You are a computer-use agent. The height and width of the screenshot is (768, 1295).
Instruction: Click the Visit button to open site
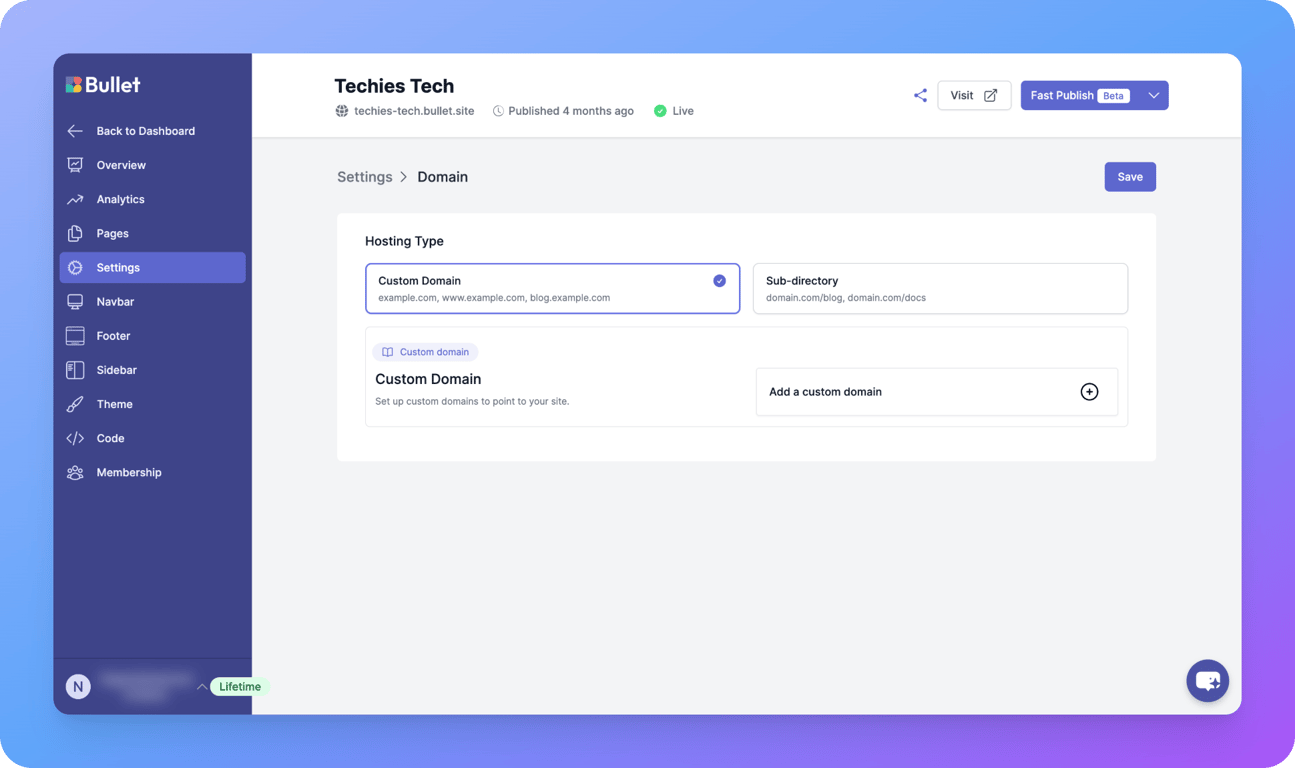coord(973,95)
